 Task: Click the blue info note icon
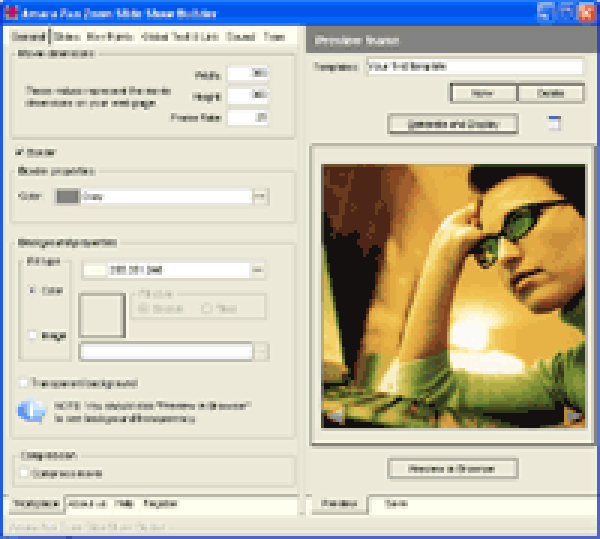click(x=31, y=411)
